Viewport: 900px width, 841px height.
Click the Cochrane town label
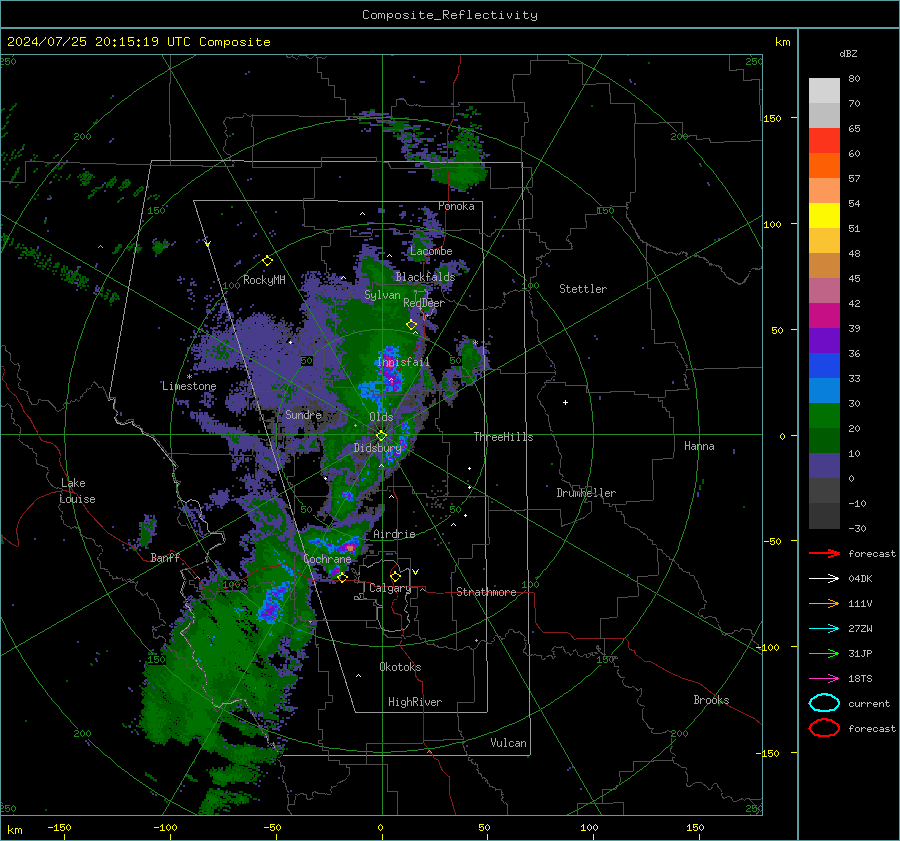pos(327,559)
